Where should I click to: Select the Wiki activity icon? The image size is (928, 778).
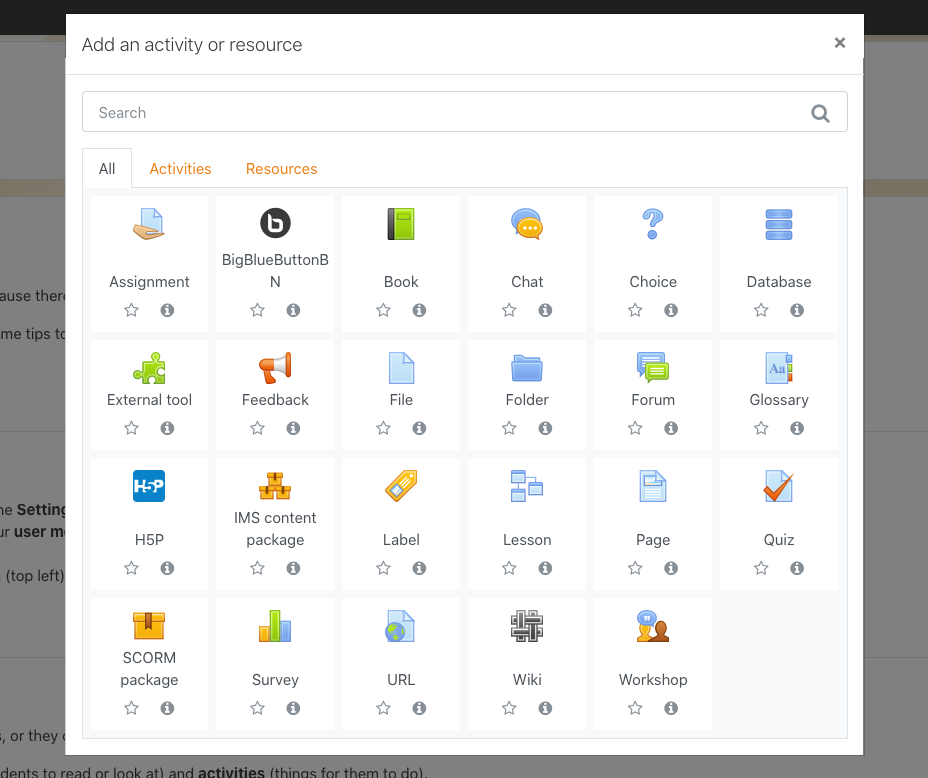coord(527,625)
